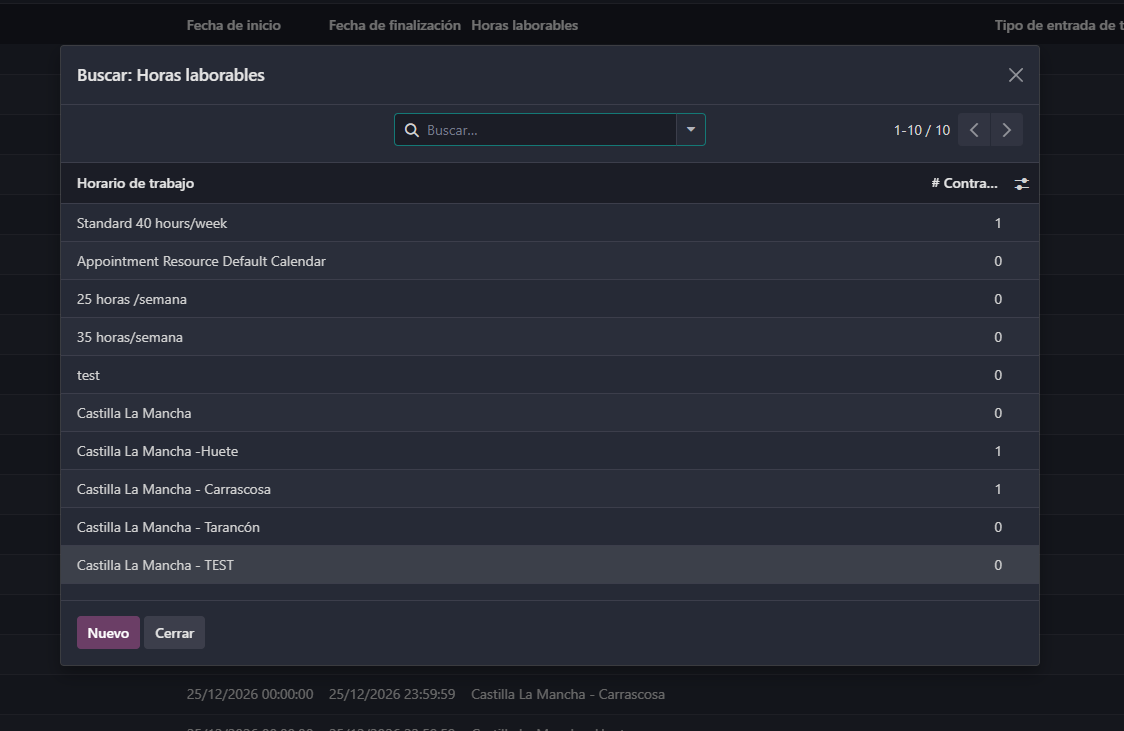The image size is (1124, 731).
Task: Open the search options dropdown arrow
Action: (x=690, y=130)
